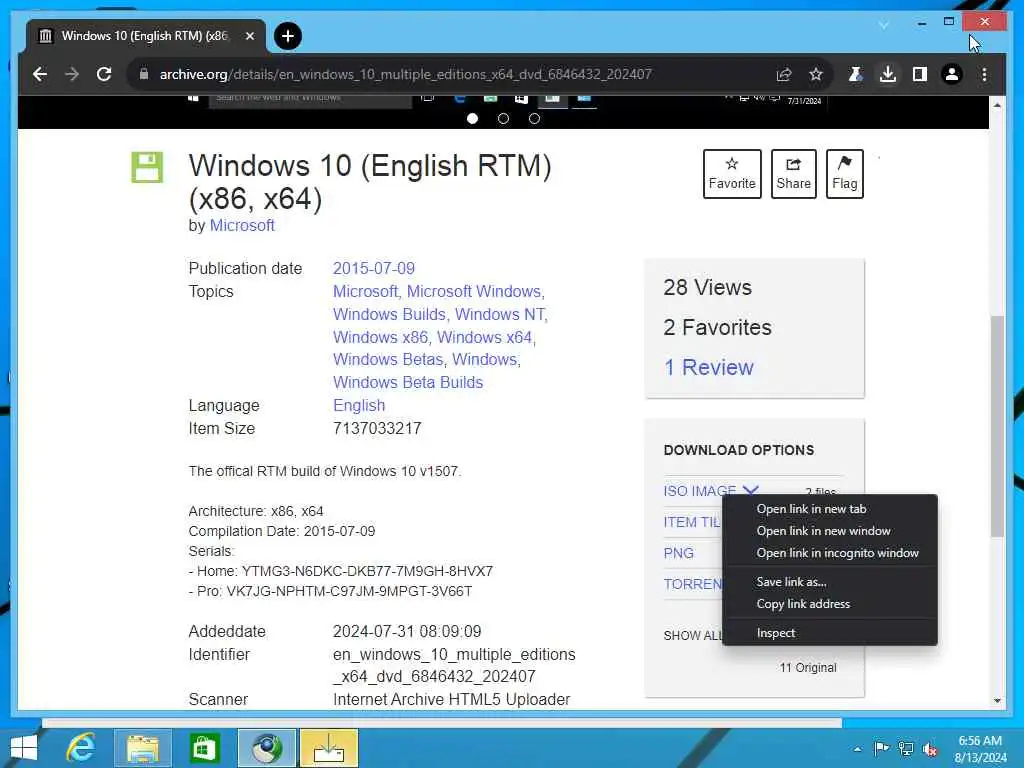Click the green floppy software icon
The image size is (1024, 768).
pos(147,167)
